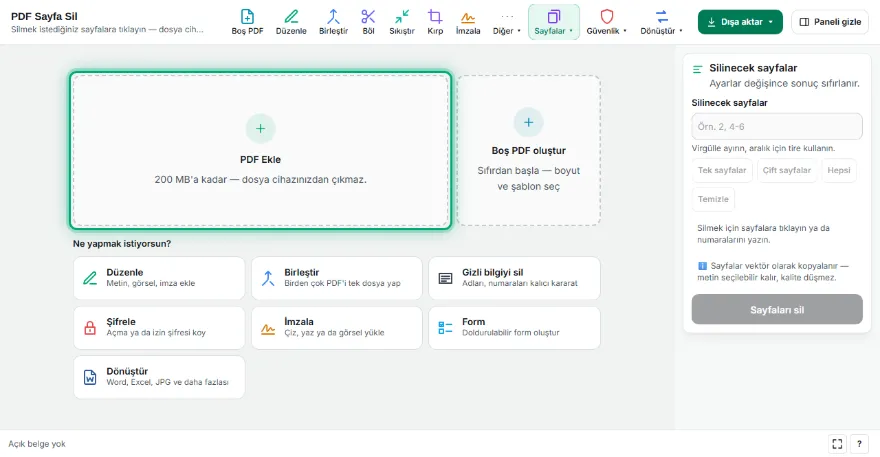Open the Dönüştür dropdown in toolbar
Viewport: 880px width, 457px height.
(662, 22)
